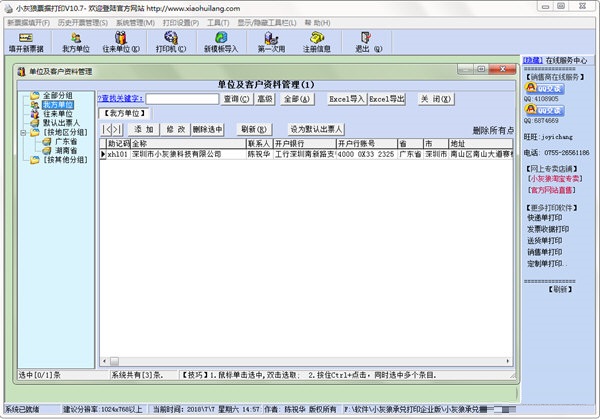The height and width of the screenshot is (419, 600).
Task: Select 按其他分组 in the tree
Action: pos(65,160)
